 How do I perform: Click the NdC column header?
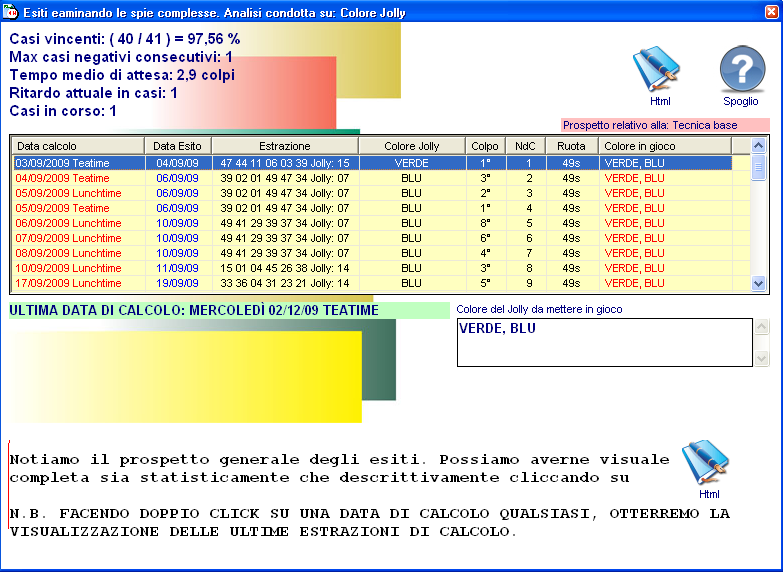525,146
